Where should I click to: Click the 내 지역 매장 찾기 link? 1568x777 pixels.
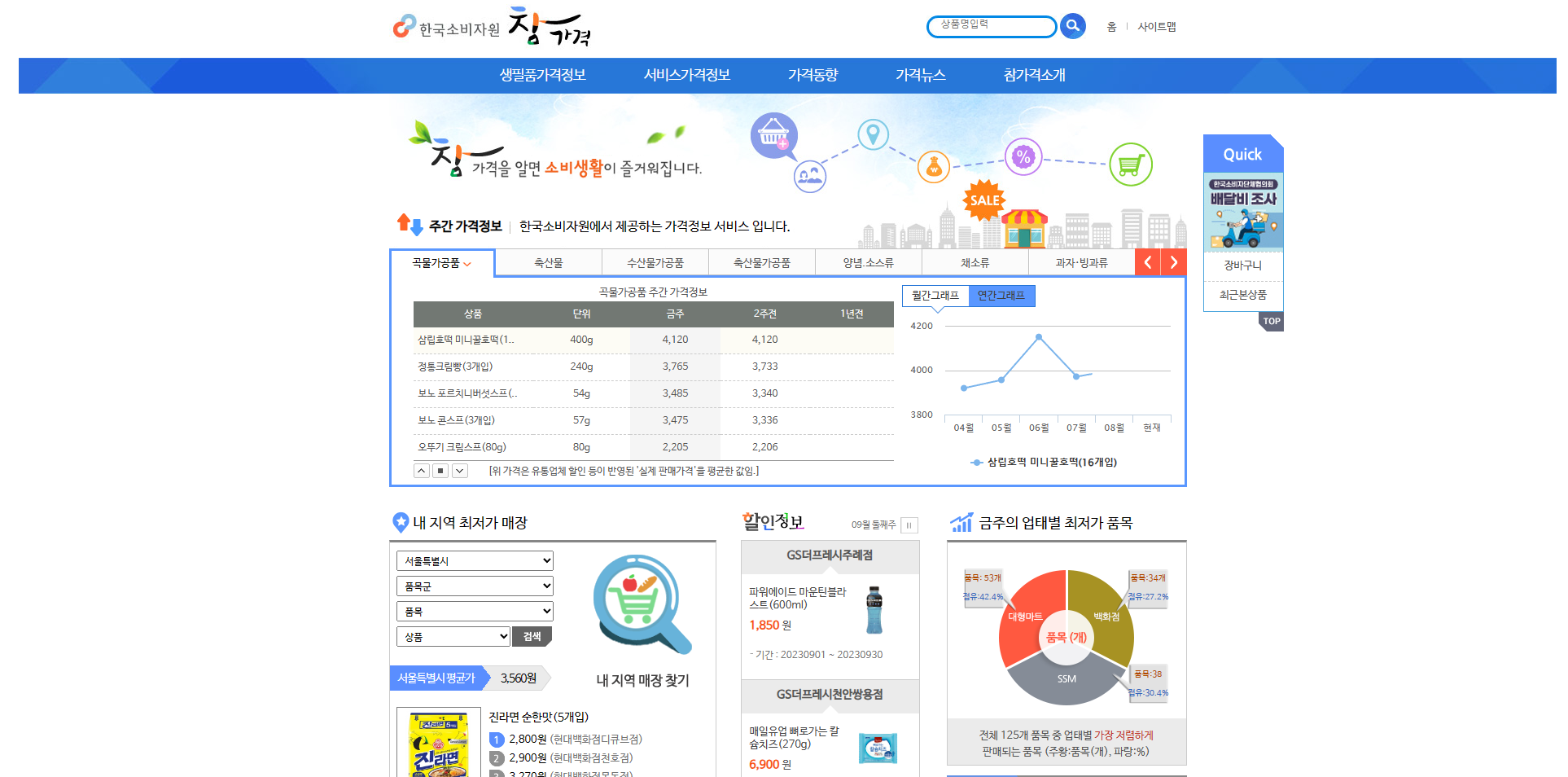click(x=643, y=680)
